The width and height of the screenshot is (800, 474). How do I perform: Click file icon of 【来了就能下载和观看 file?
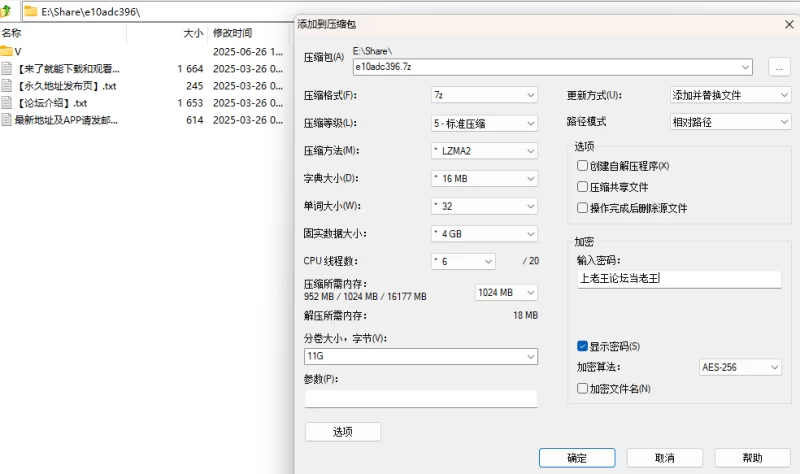tap(6, 68)
